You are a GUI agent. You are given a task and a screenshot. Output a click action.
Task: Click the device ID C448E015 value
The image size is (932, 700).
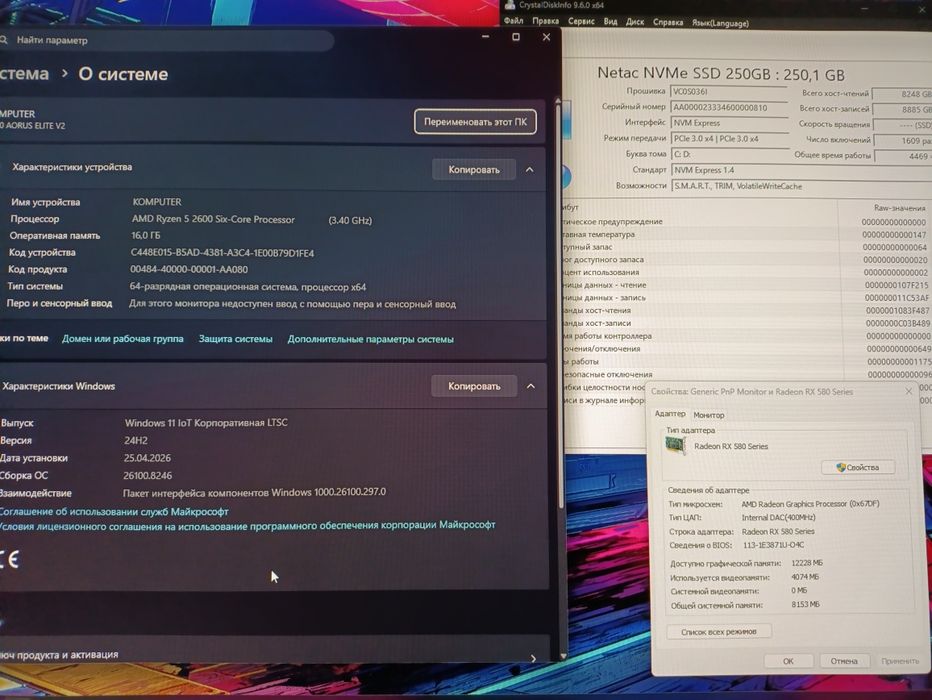(222, 253)
